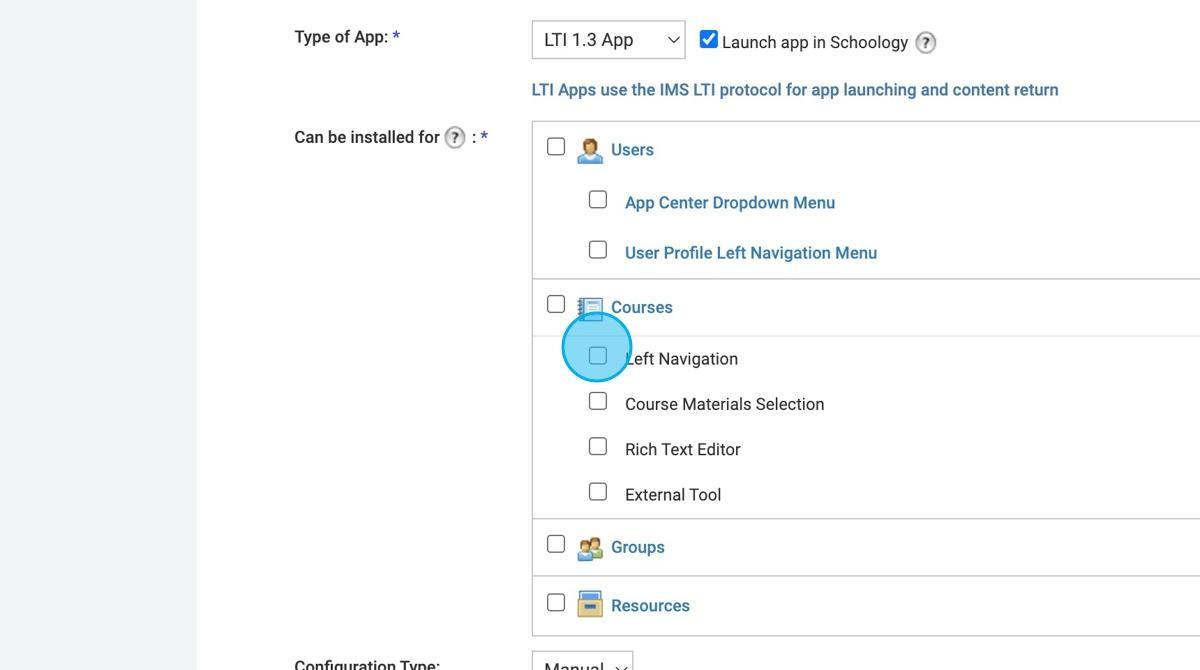The height and width of the screenshot is (670, 1200).
Task: Check the Groups installation checkbox
Action: tap(556, 543)
